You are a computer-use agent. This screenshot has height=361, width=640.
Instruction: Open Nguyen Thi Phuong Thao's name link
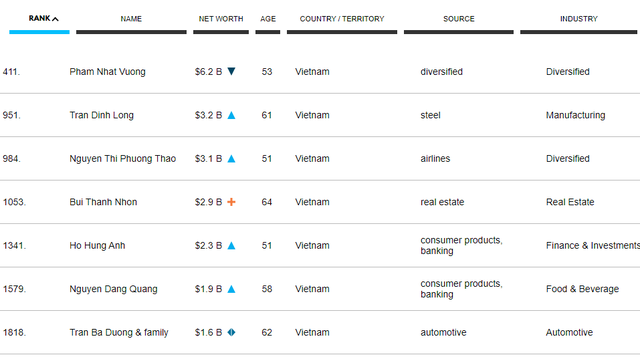[x=122, y=158]
